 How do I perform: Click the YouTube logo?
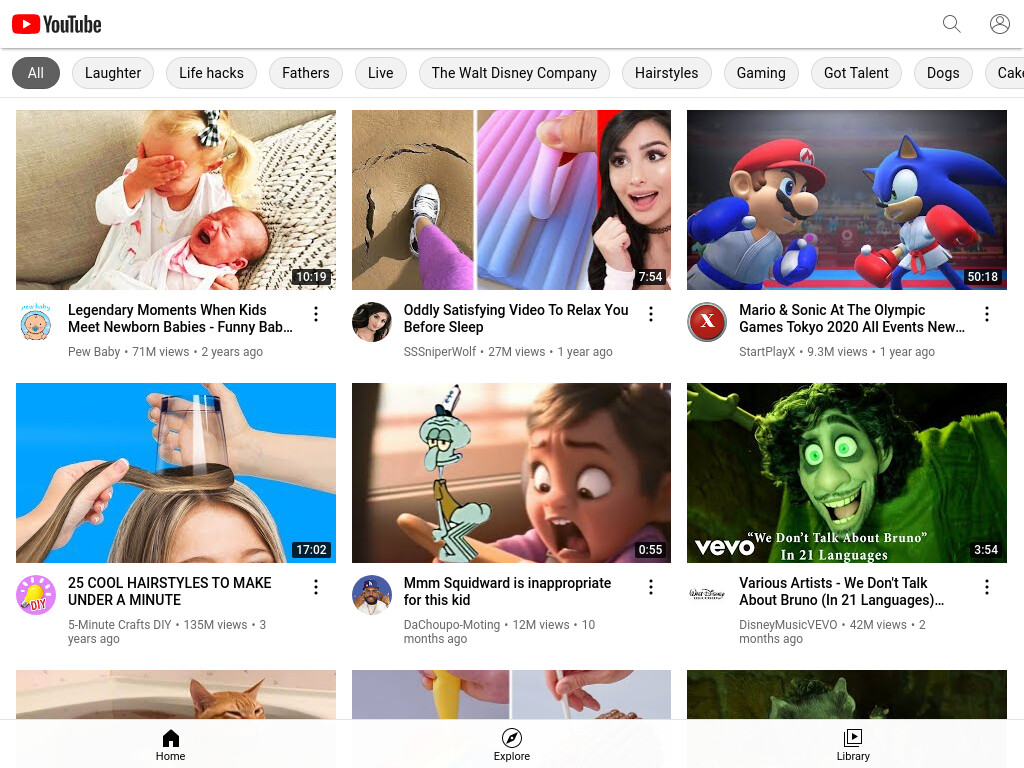(57, 24)
